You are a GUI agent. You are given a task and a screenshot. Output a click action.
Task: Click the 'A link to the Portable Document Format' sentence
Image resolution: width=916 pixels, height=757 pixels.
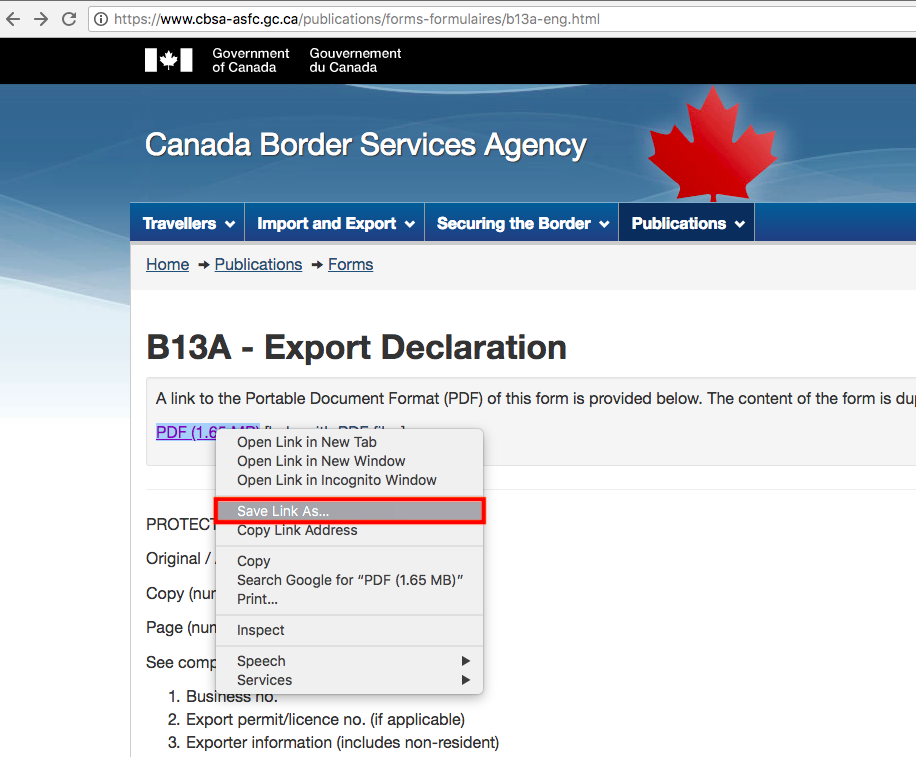pos(536,398)
